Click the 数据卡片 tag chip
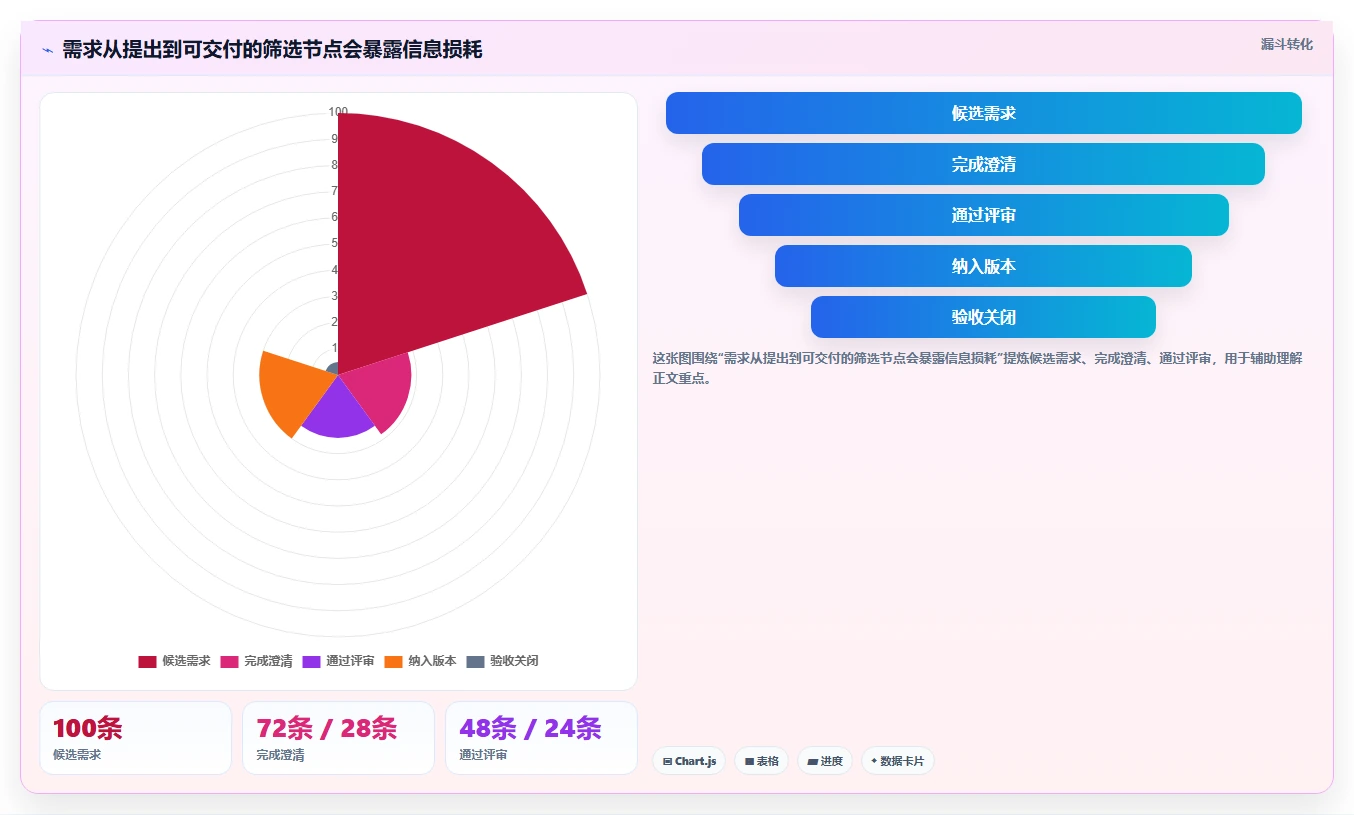Screen dimensions: 1354x815 (897, 761)
